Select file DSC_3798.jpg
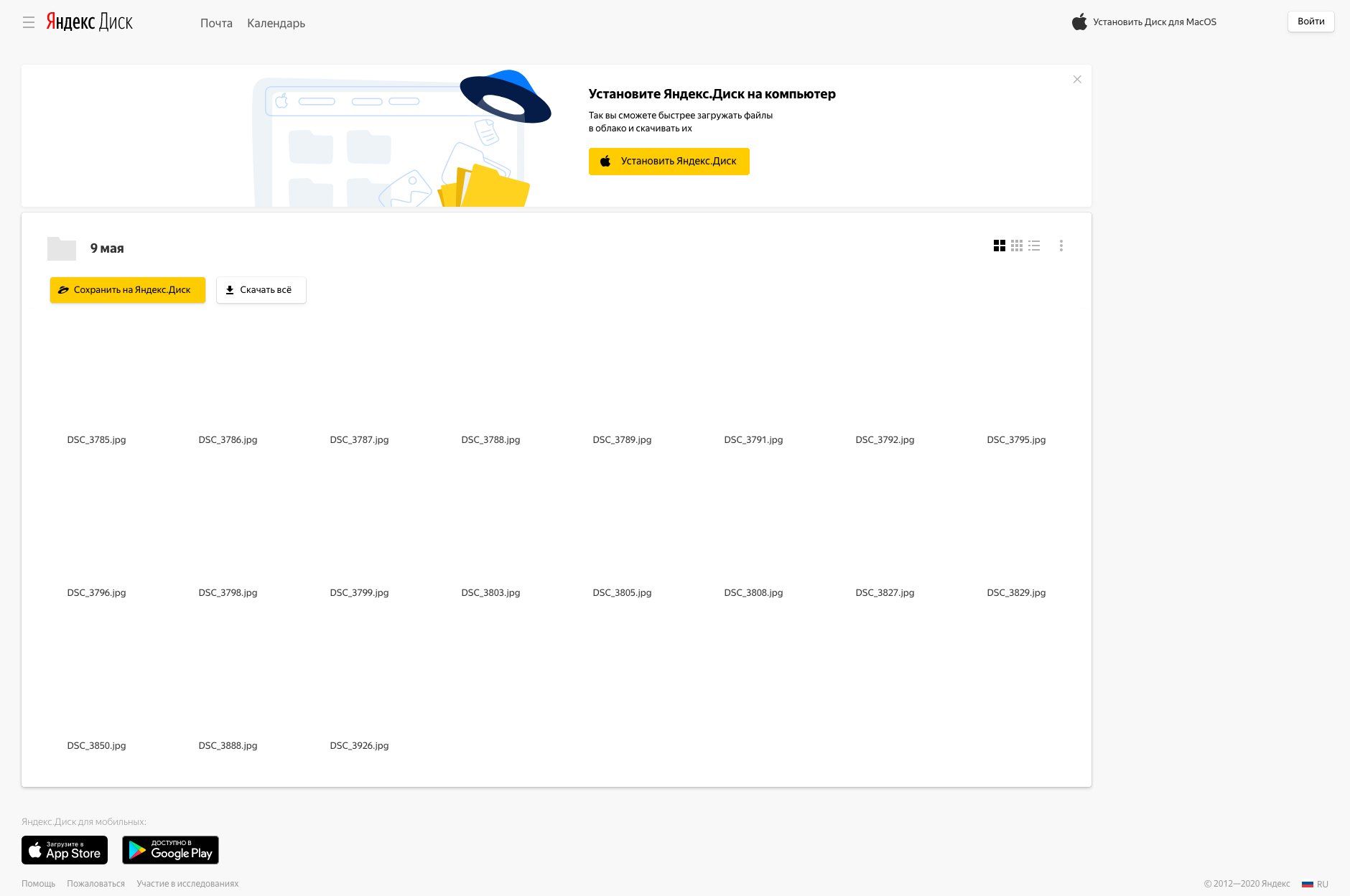1350x896 pixels. [x=228, y=592]
